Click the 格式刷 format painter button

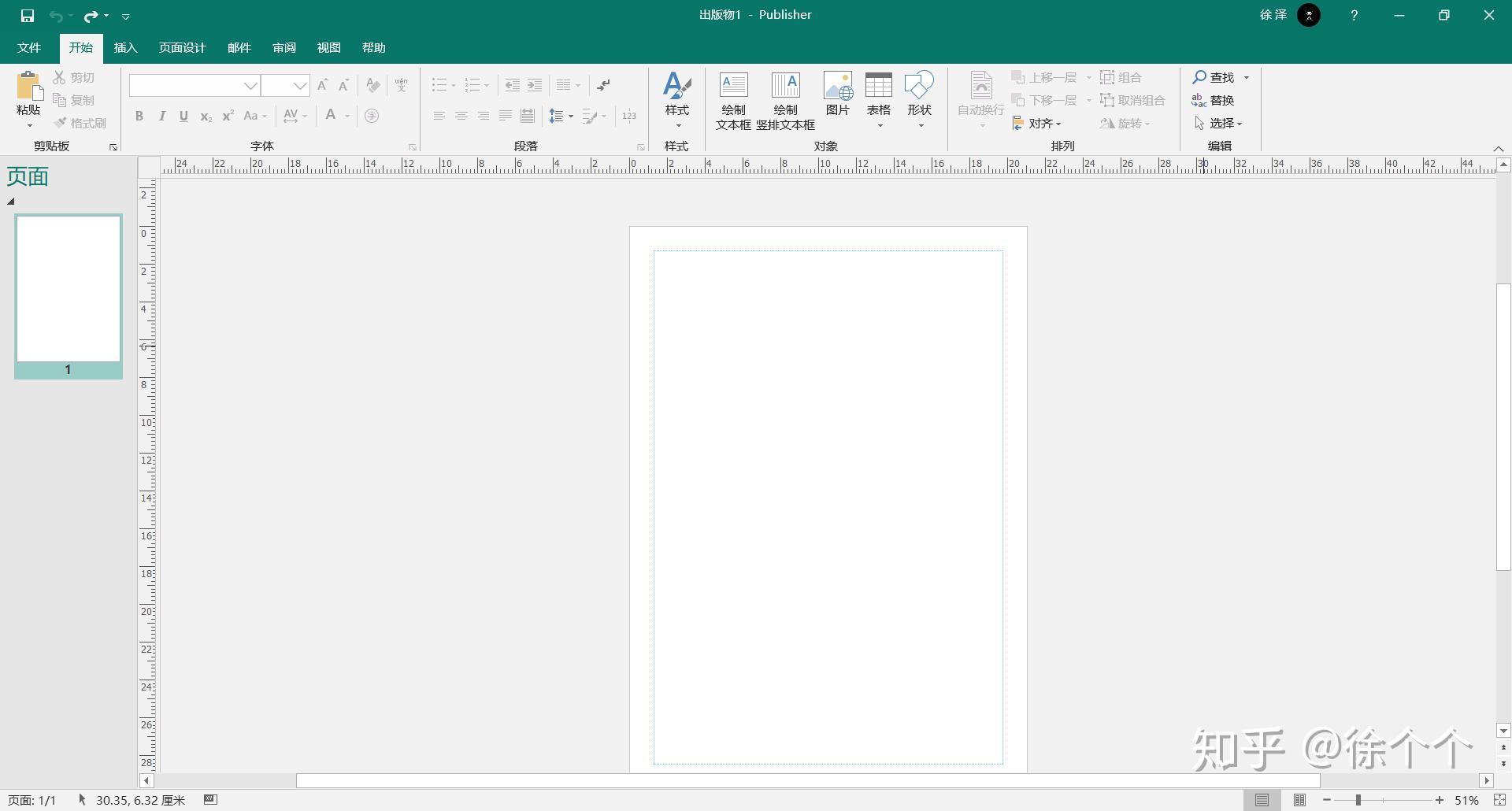click(80, 123)
